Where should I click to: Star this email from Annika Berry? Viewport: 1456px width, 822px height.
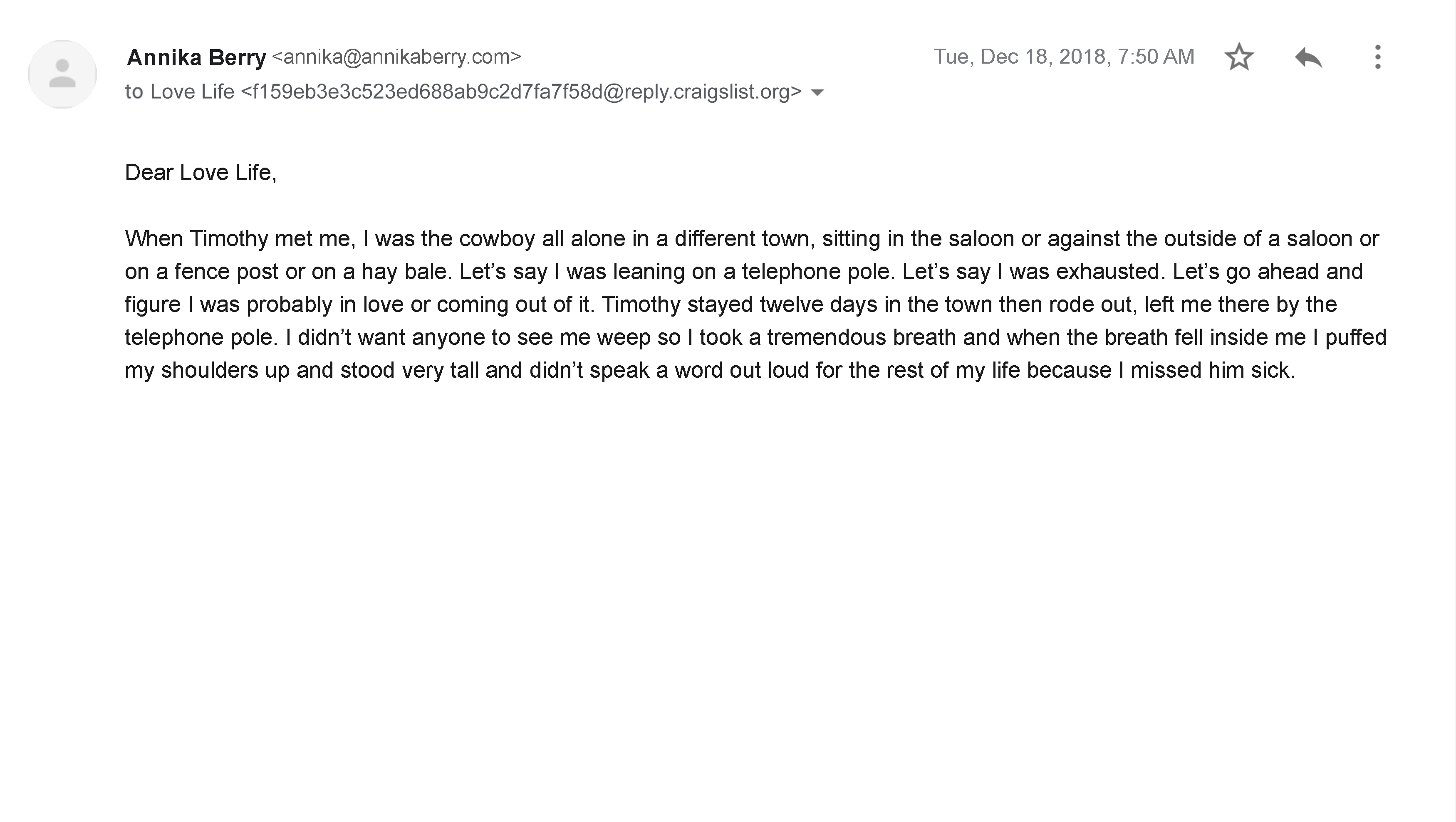pyautogui.click(x=1239, y=57)
